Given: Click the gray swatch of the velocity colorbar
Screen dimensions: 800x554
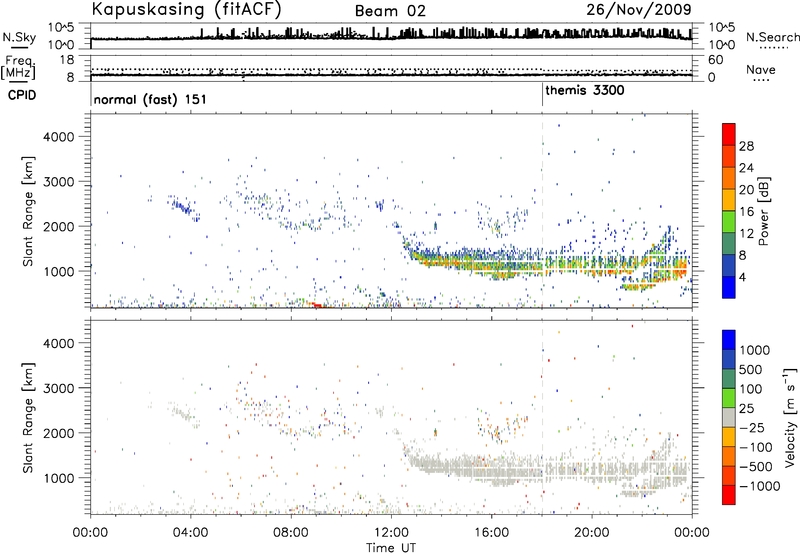Looking at the screenshot, I should click(729, 418).
